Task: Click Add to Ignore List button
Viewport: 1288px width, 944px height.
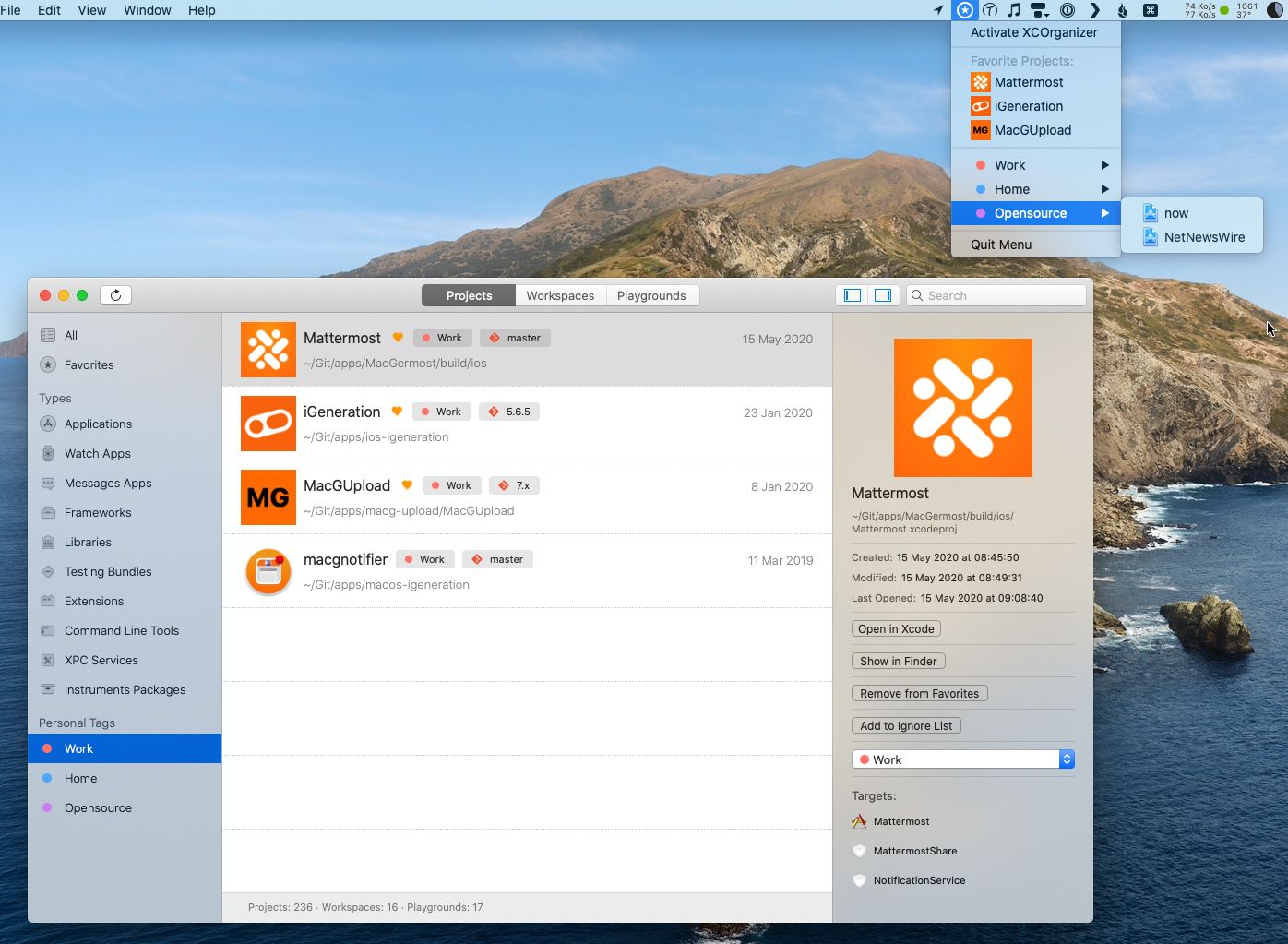Action: (906, 725)
